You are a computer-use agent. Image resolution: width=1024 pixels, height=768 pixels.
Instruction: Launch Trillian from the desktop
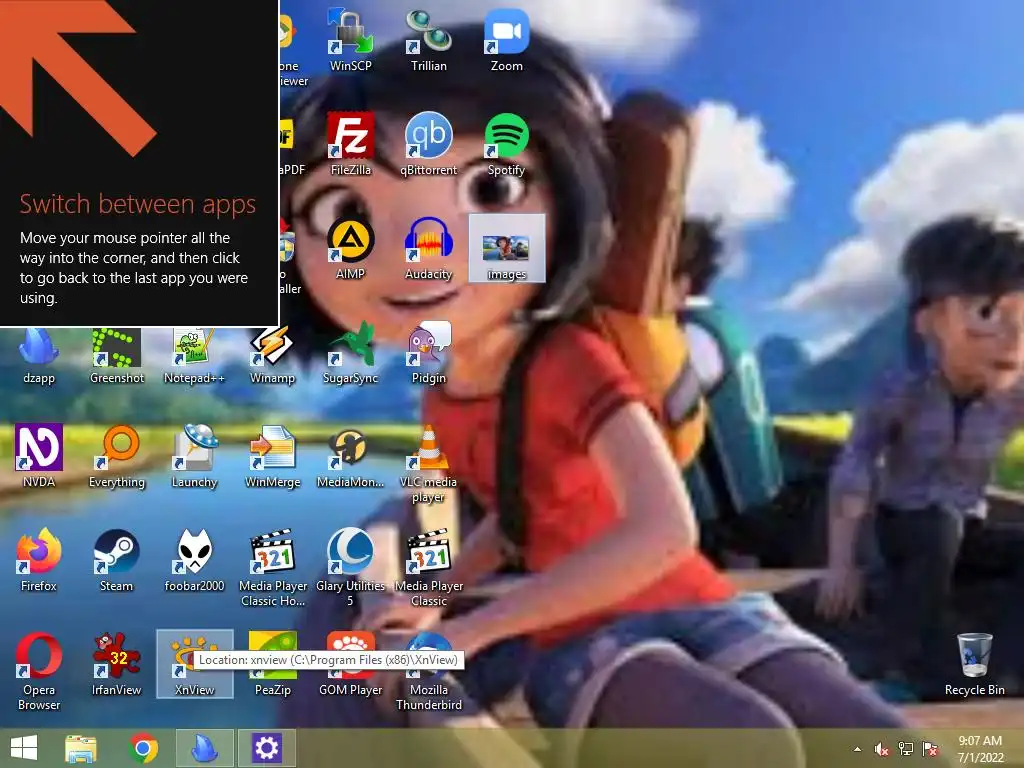coord(428,39)
